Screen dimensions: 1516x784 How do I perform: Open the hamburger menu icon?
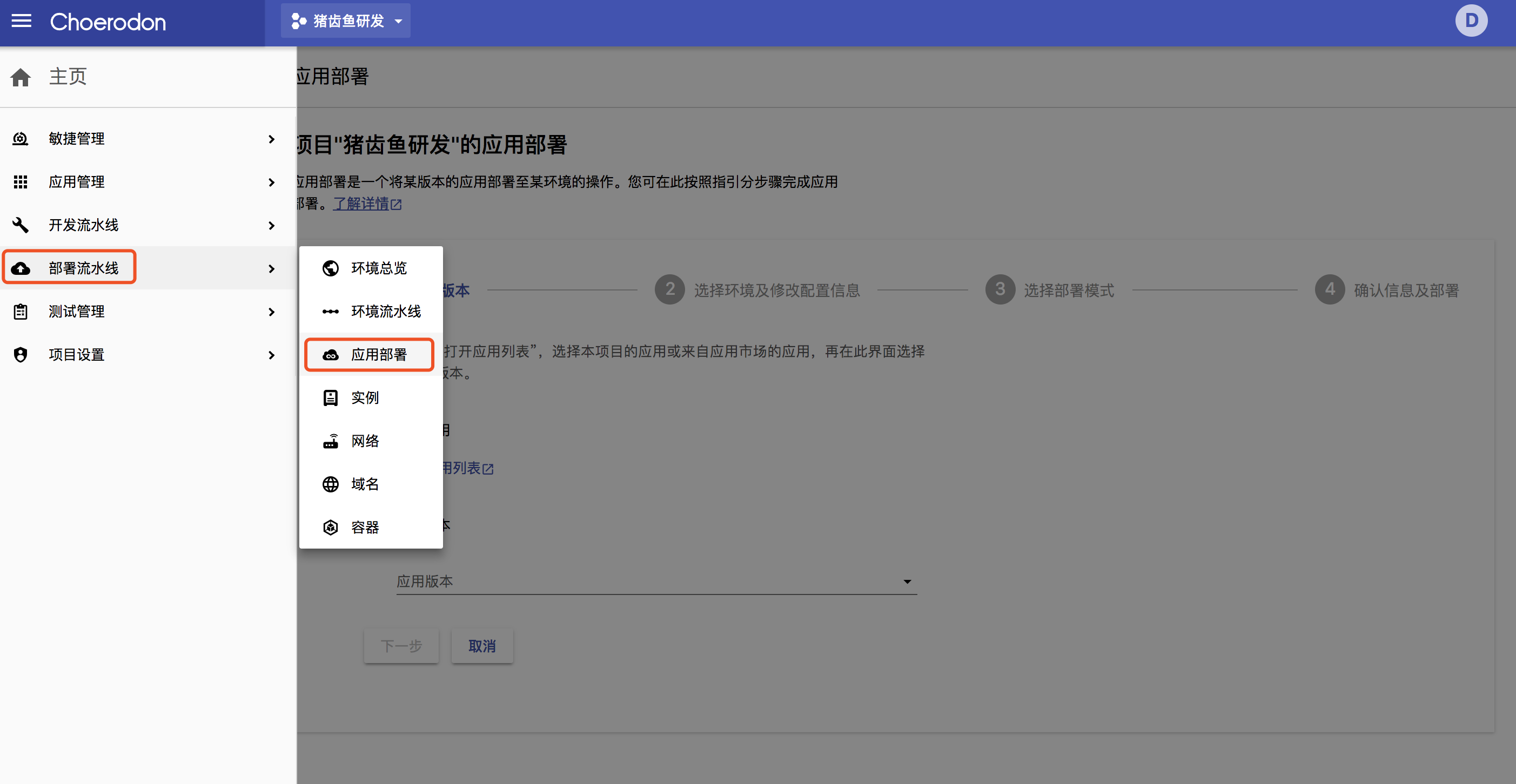click(x=22, y=21)
